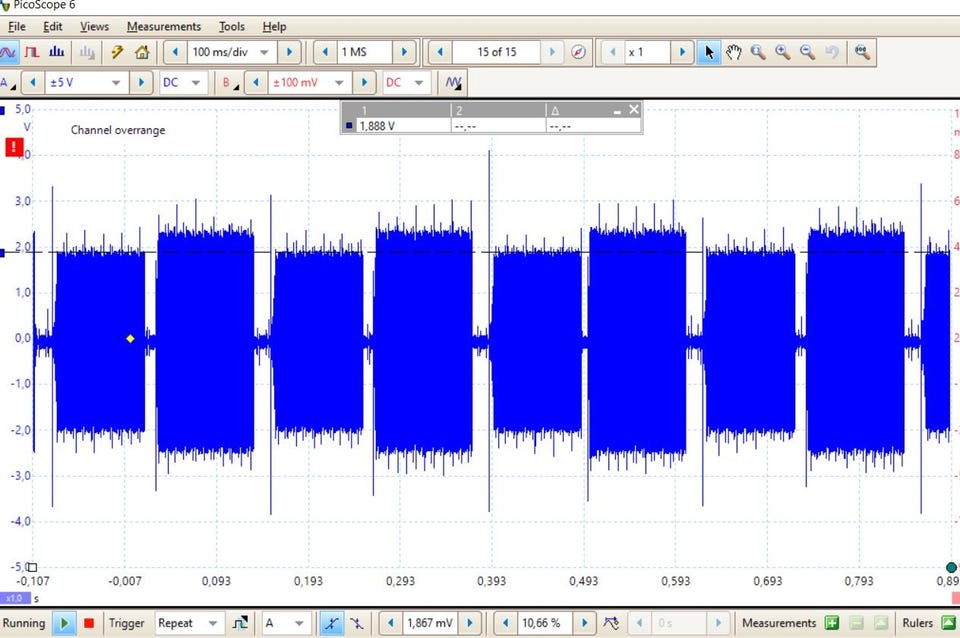This screenshot has width=960, height=638.
Task: Open the trigger mode Repeat dropdown
Action: pyautogui.click(x=212, y=623)
